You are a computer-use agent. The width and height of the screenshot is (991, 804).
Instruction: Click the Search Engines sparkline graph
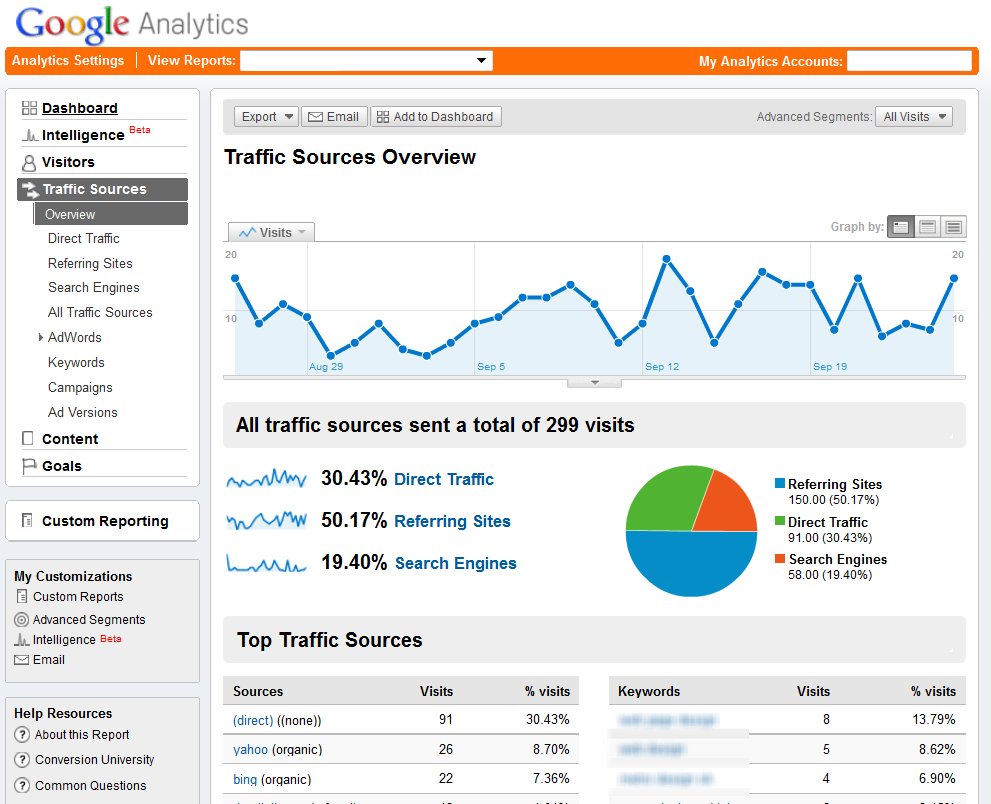point(267,563)
